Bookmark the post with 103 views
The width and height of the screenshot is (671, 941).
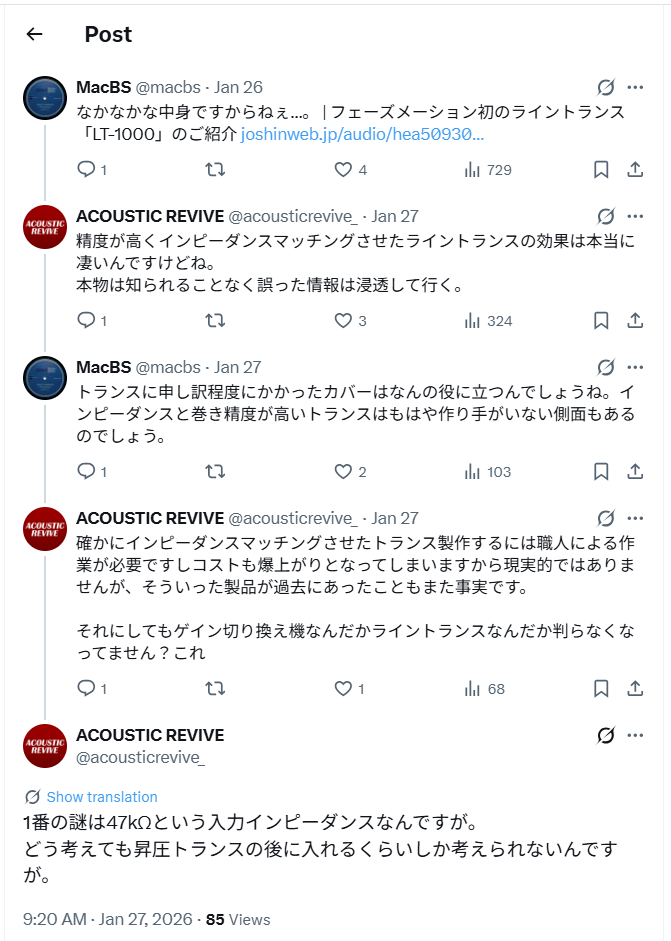(601, 472)
